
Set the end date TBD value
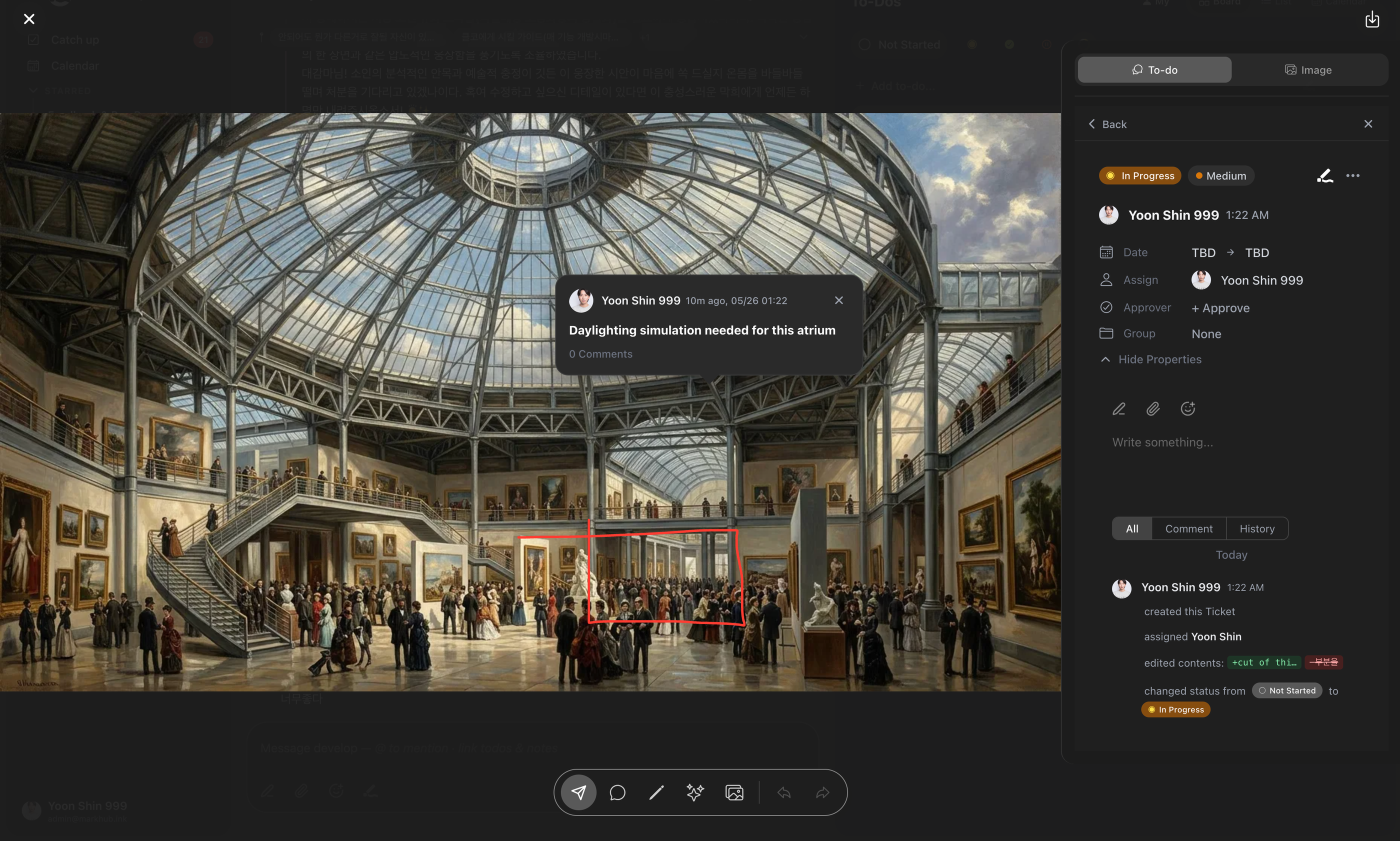coord(1256,253)
